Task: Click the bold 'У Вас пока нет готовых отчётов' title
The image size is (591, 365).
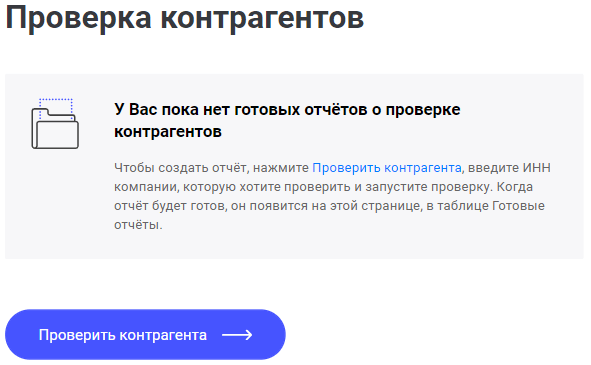Action: (287, 120)
